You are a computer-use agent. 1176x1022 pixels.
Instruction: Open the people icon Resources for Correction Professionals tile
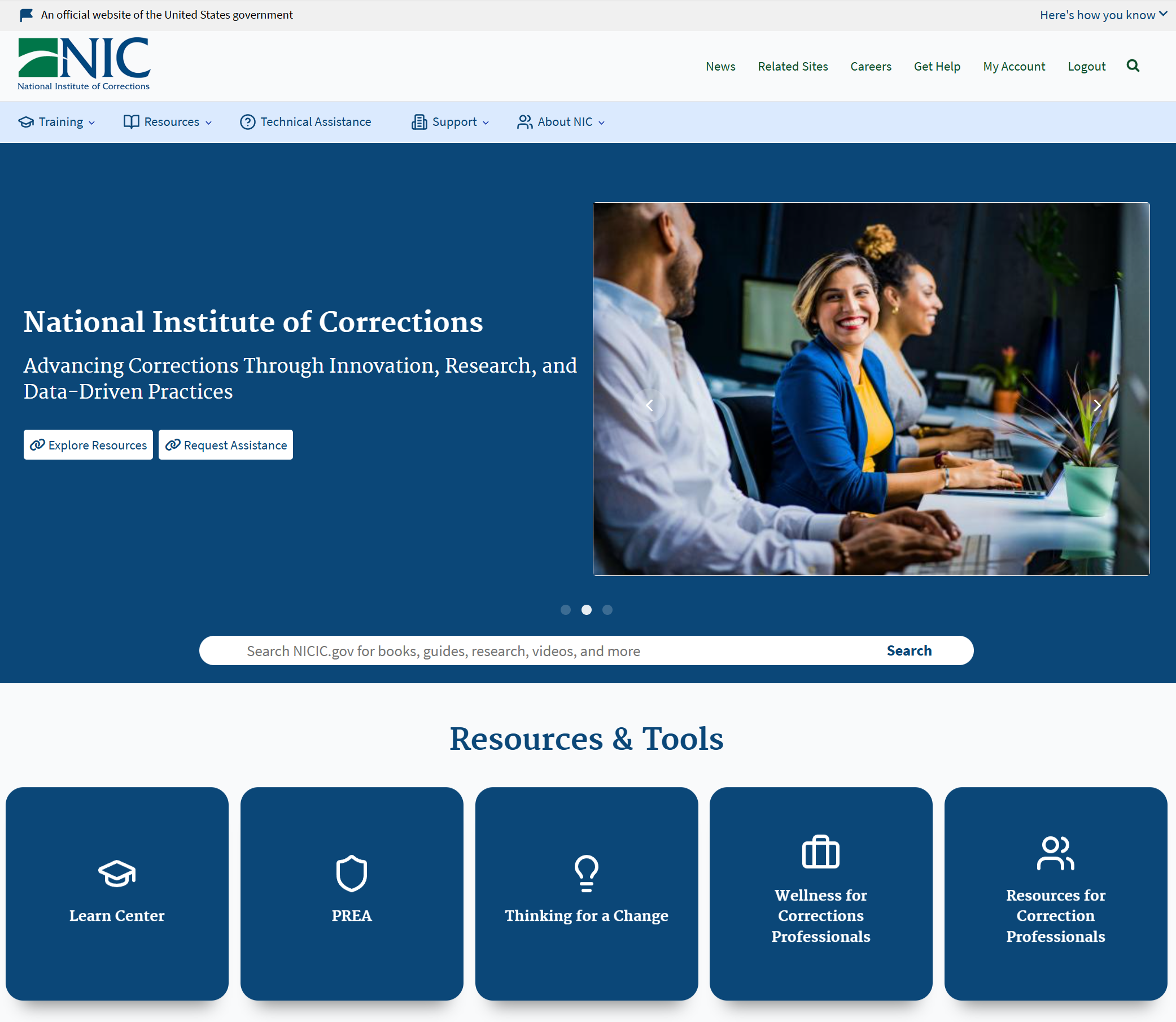1055,893
